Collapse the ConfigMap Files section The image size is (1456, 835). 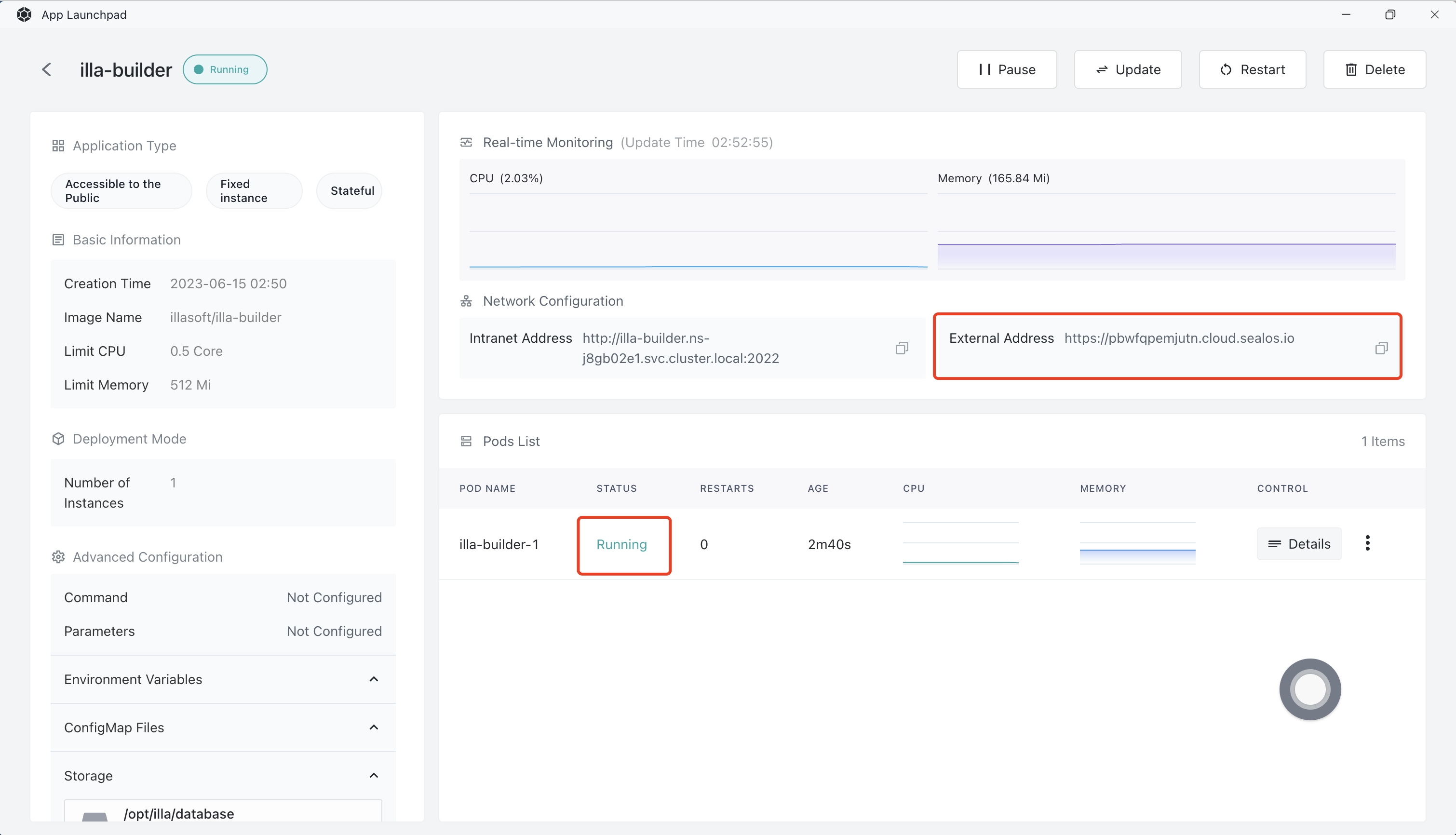coord(374,727)
